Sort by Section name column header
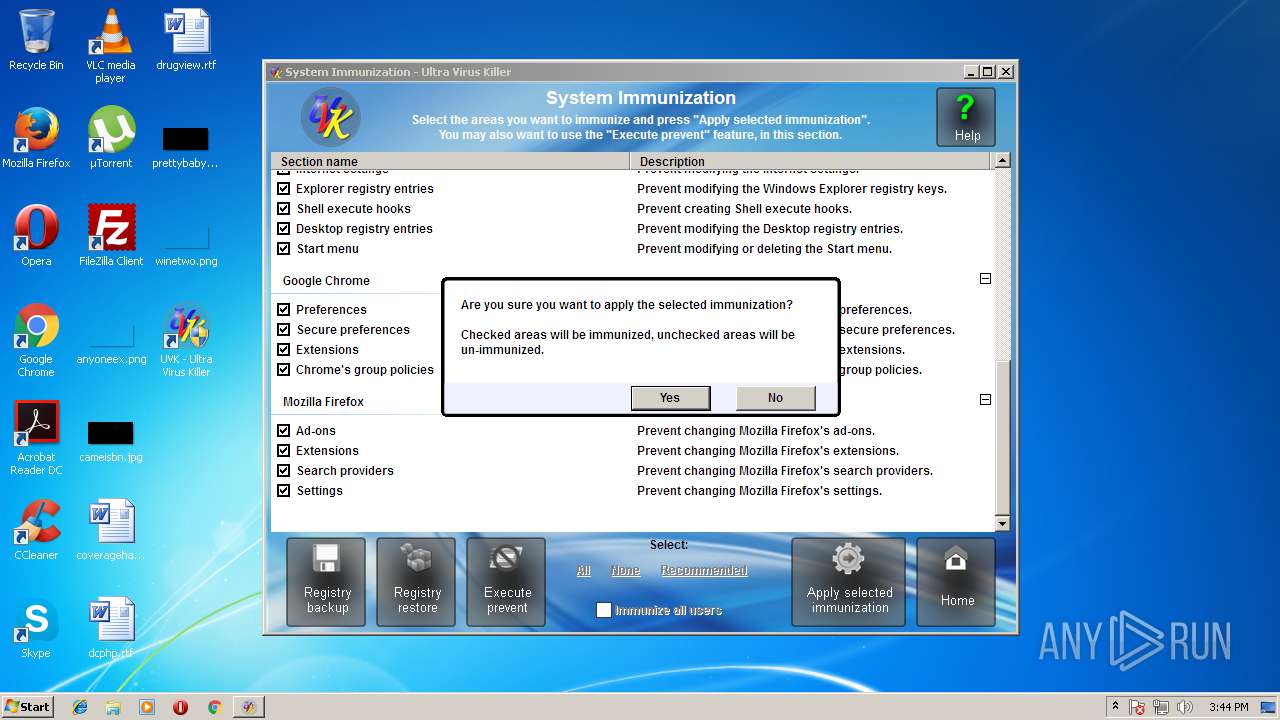The height and width of the screenshot is (720, 1280). (x=451, y=161)
